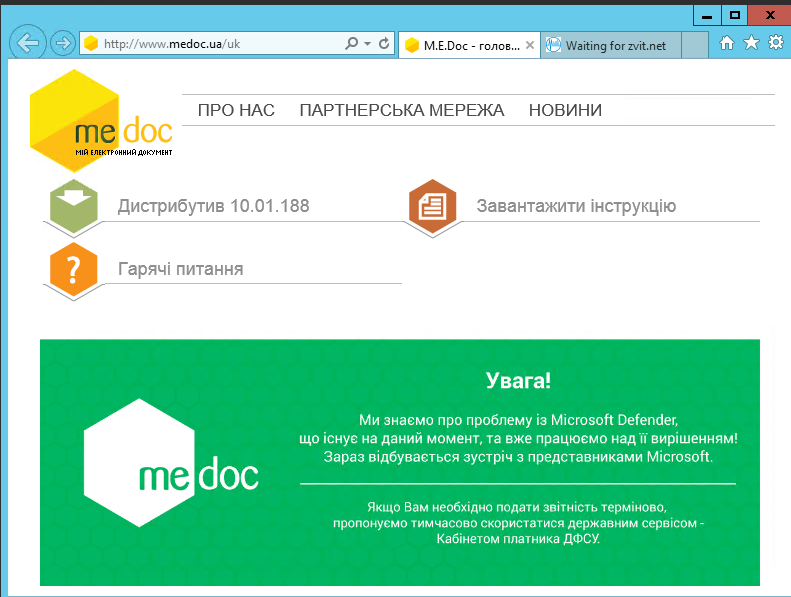This screenshot has width=791, height=597.
Task: Open the ПАРТНЕРСЬКА МЕРЕЖА menu item
Action: pyautogui.click(x=402, y=110)
